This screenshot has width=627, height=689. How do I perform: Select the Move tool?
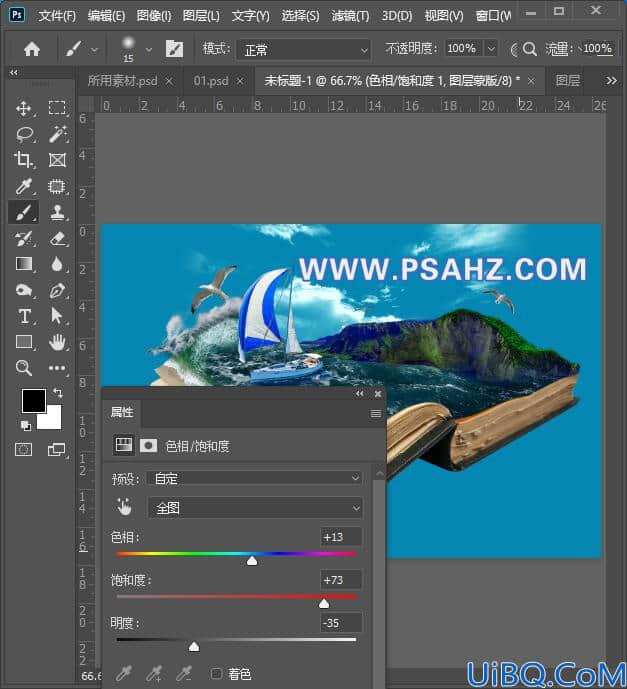[x=23, y=108]
